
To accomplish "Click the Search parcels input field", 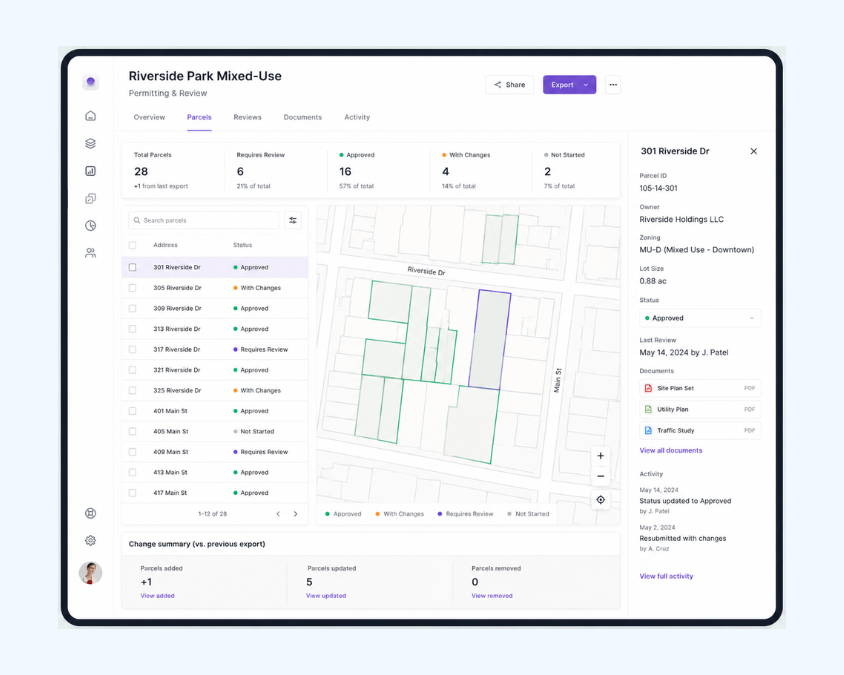I will (x=203, y=220).
